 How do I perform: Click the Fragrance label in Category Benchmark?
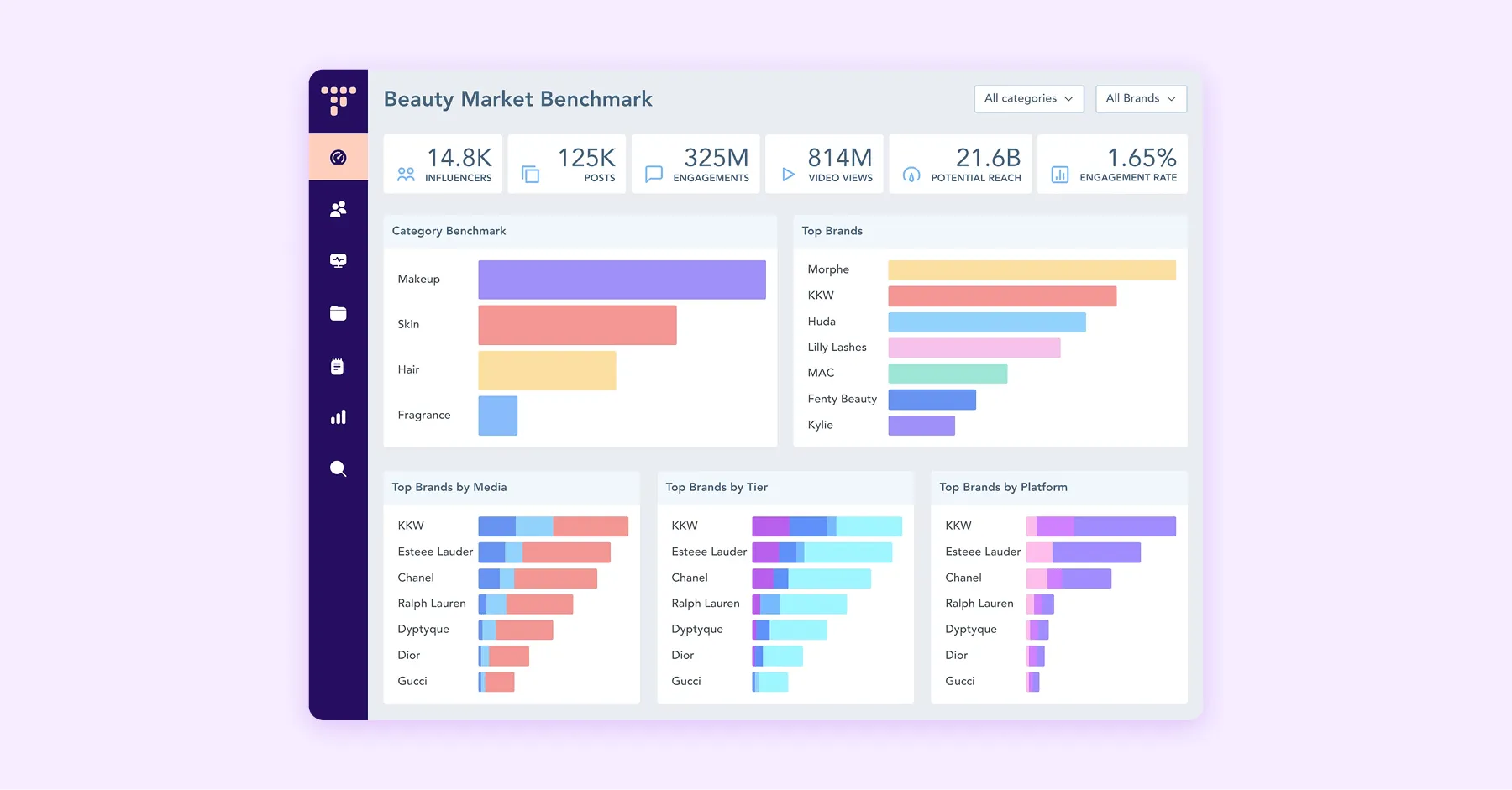click(424, 415)
